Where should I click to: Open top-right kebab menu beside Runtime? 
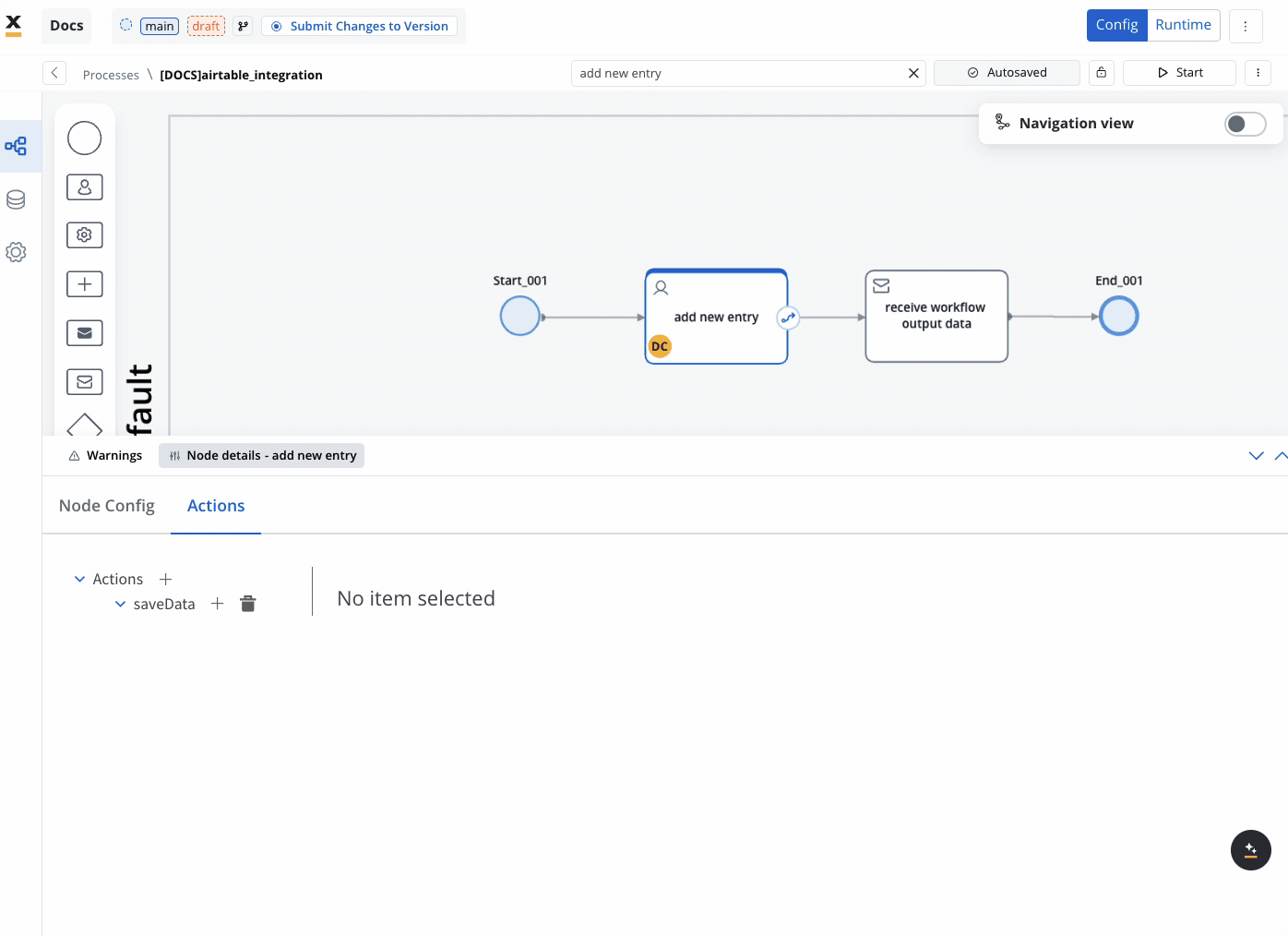click(1246, 26)
